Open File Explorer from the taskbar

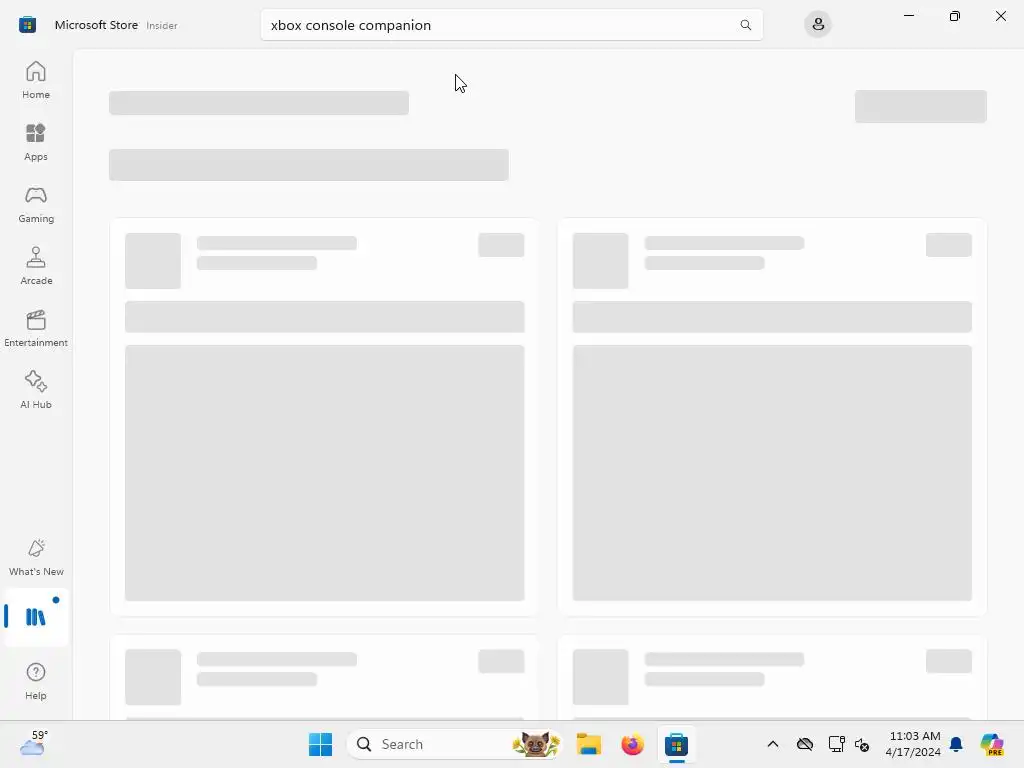pyautogui.click(x=588, y=744)
